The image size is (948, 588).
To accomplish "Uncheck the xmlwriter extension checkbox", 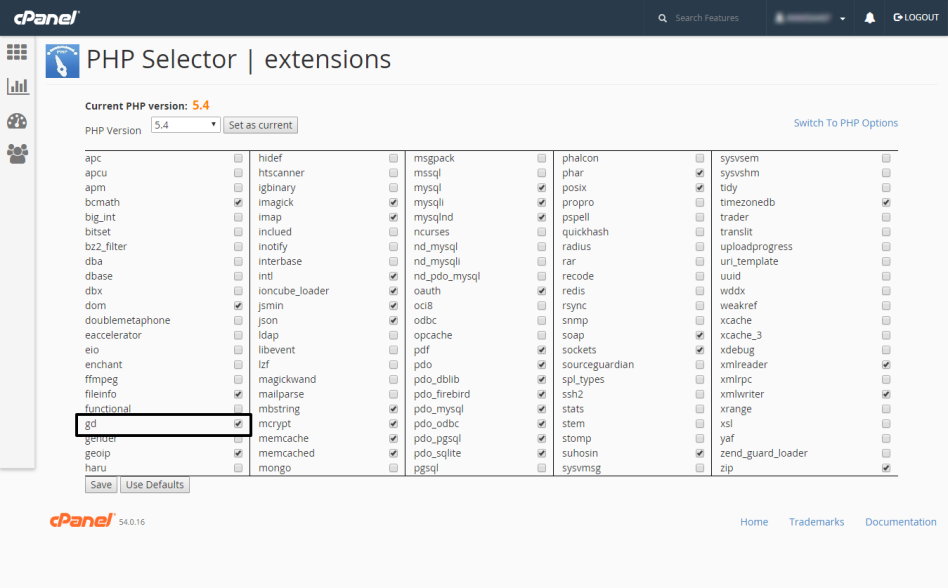I will tap(886, 394).
